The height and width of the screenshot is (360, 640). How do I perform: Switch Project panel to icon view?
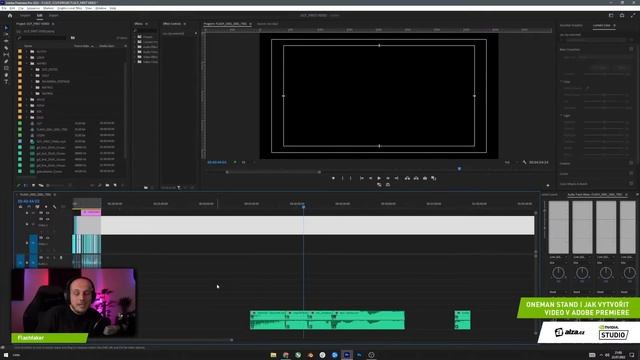pyautogui.click(x=33, y=186)
